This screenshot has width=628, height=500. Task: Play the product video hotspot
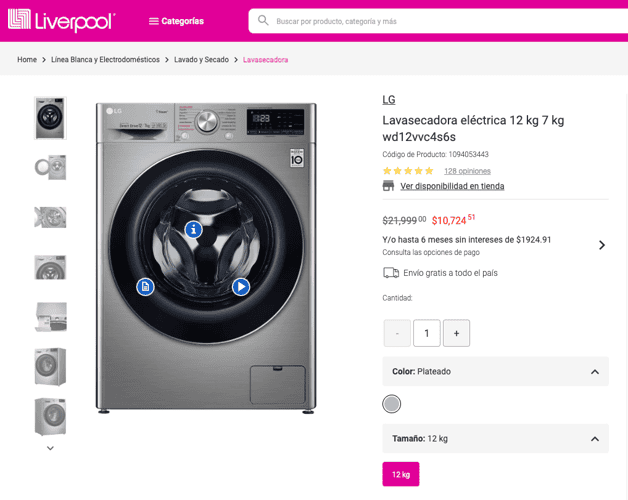[241, 287]
